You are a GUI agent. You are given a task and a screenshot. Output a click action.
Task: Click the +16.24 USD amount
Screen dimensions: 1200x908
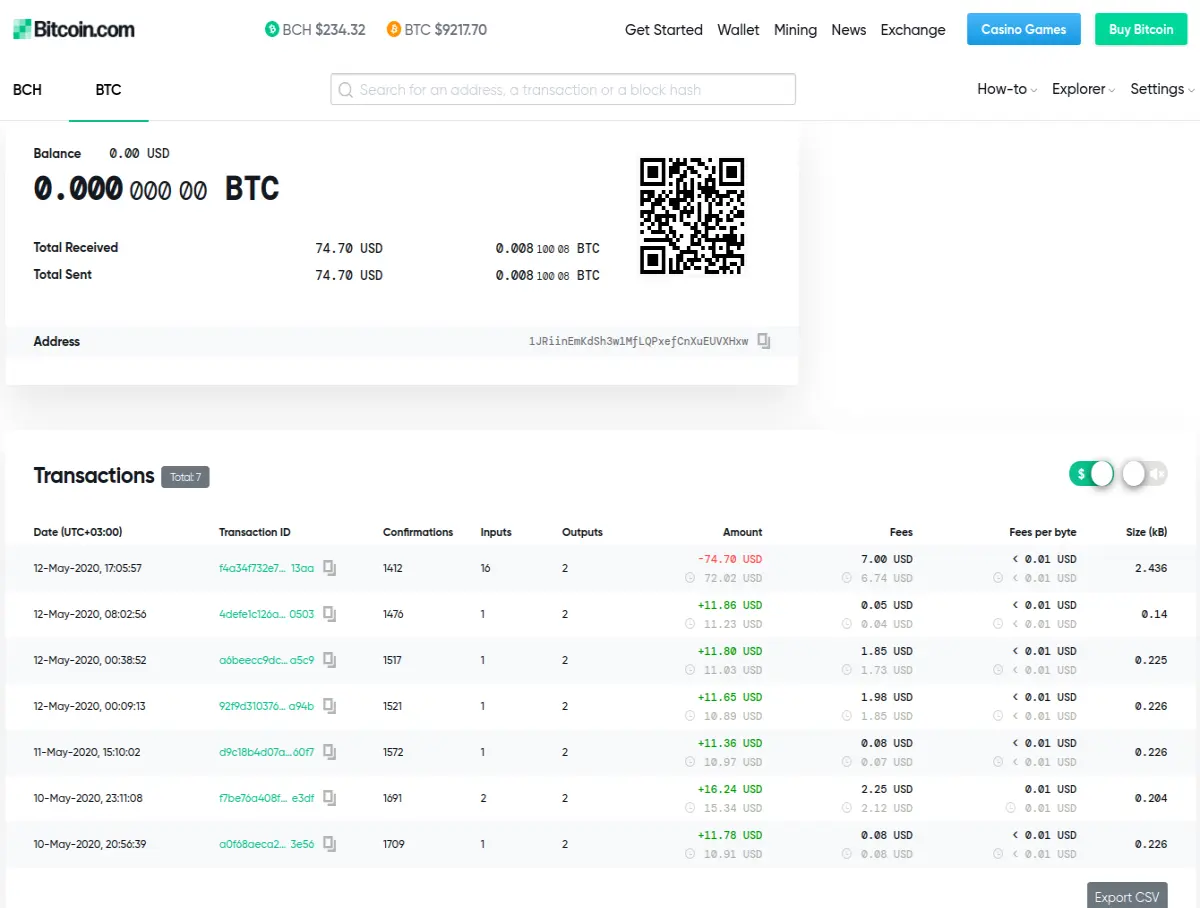click(x=730, y=789)
